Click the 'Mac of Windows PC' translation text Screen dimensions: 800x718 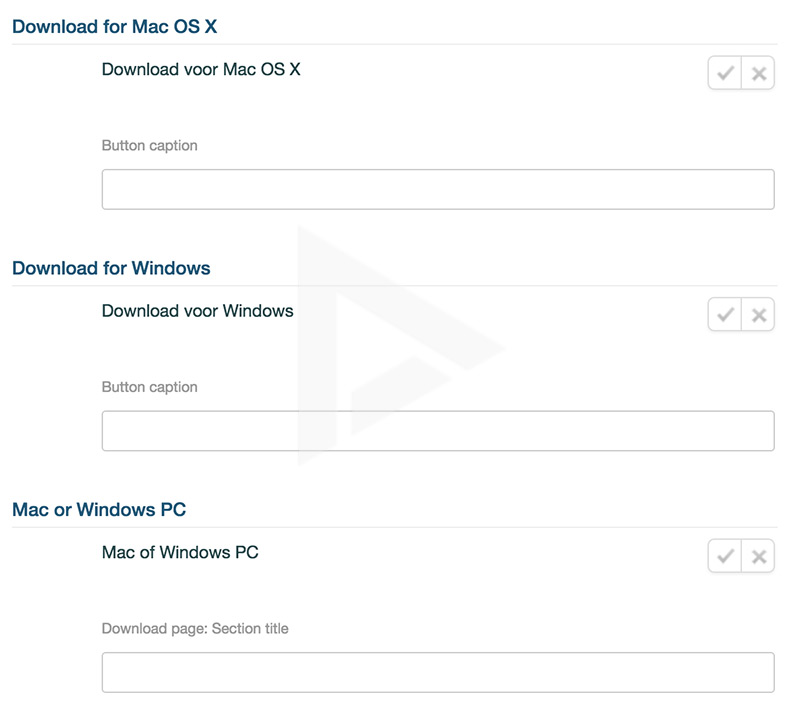coord(180,552)
